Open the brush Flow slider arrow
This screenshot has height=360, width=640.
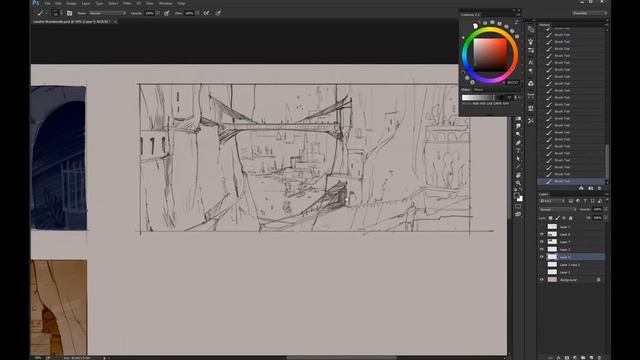(x=197, y=13)
